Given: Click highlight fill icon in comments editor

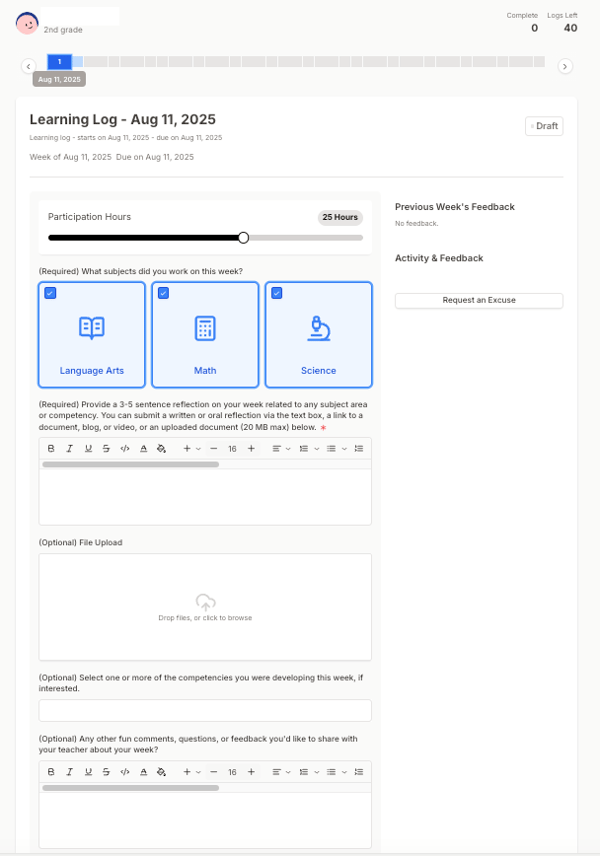Looking at the screenshot, I should point(161,772).
